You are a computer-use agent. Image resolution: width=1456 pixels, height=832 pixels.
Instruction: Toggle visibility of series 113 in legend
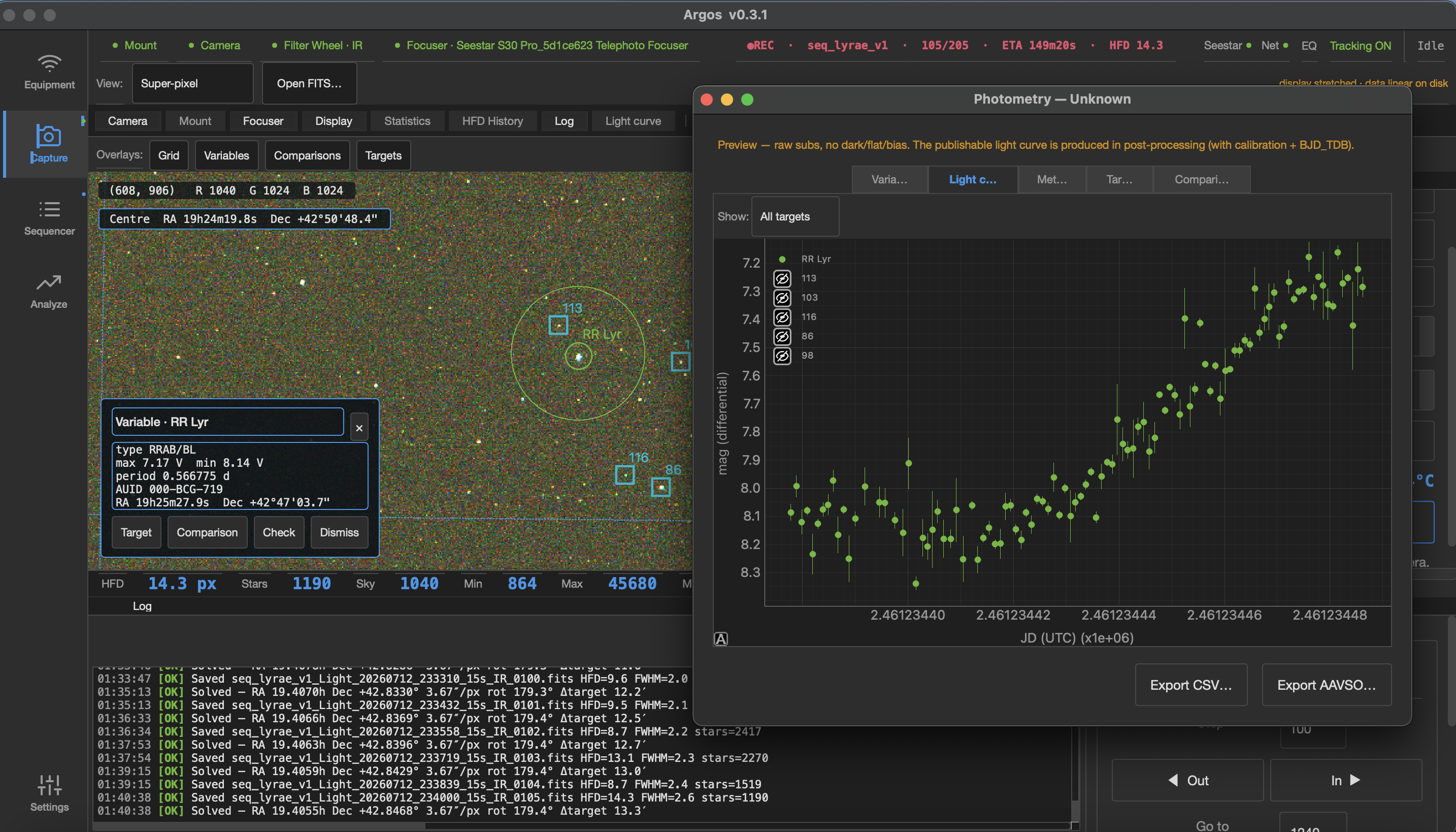tap(782, 278)
